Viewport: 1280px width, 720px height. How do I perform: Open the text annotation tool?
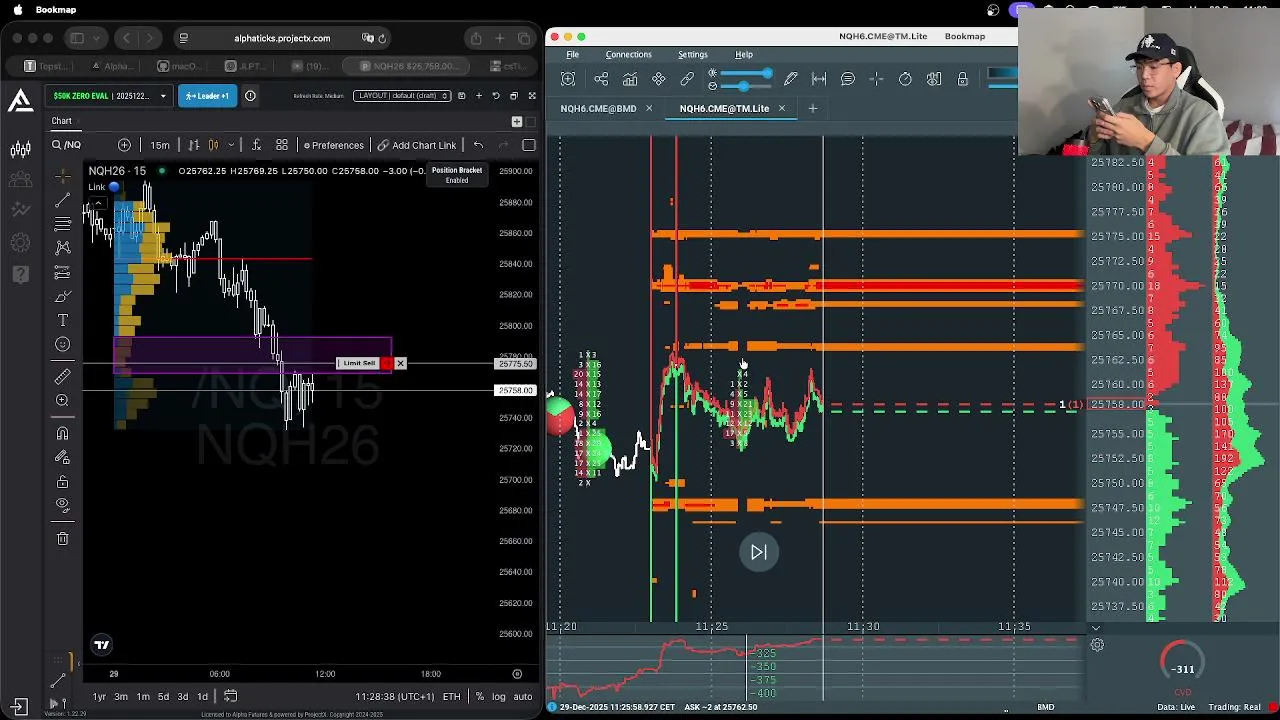(x=62, y=320)
